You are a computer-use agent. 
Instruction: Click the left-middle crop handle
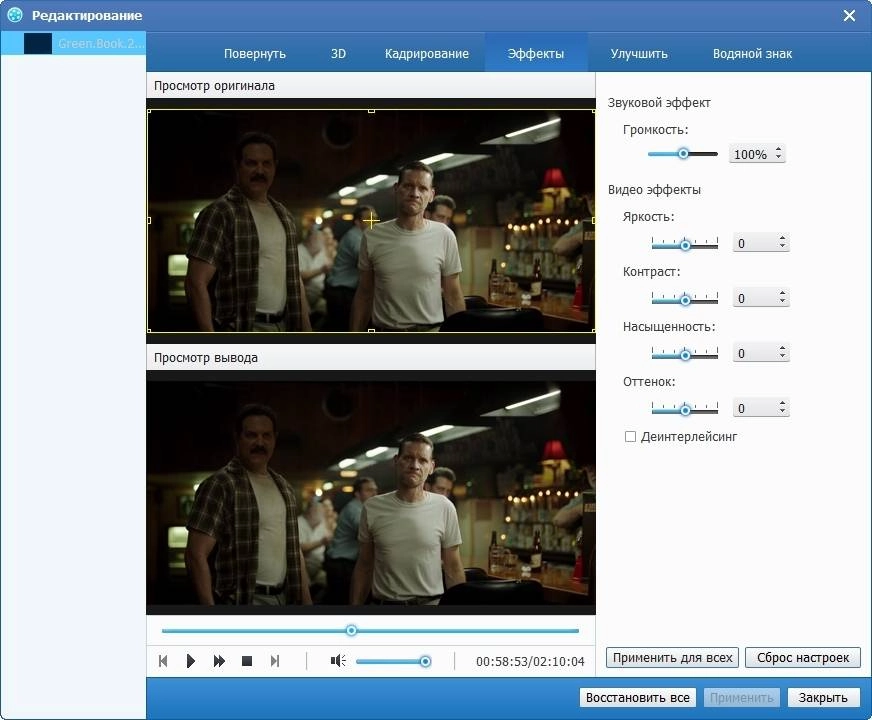[149, 221]
